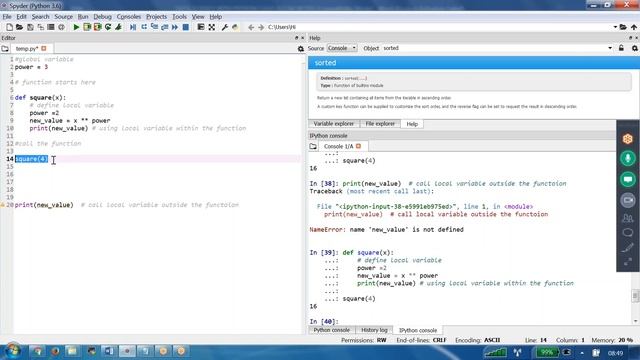Show participants in meeting sidebar
Screen dimensions: 640x360
point(628,218)
